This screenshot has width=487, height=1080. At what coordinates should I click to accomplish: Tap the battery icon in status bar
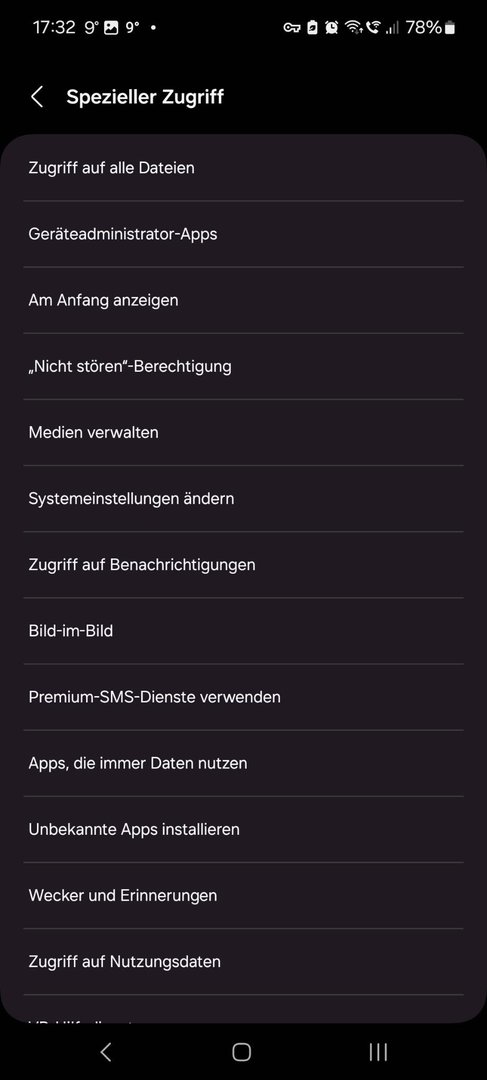(x=450, y=28)
